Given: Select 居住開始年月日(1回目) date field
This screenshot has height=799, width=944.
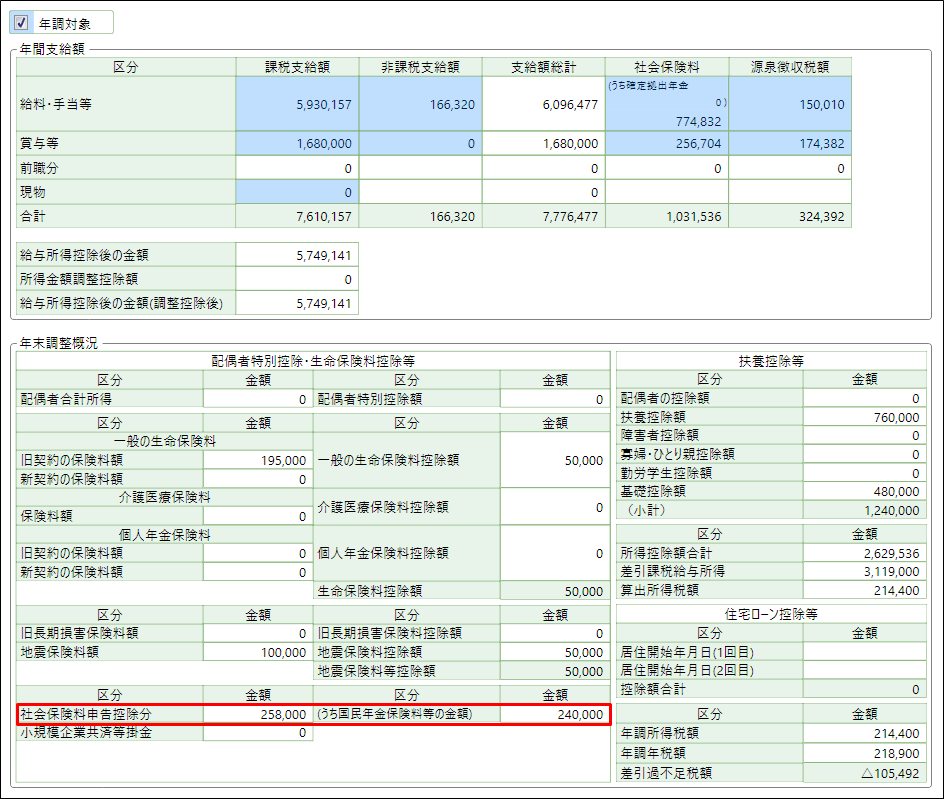Looking at the screenshot, I should click(x=863, y=652).
